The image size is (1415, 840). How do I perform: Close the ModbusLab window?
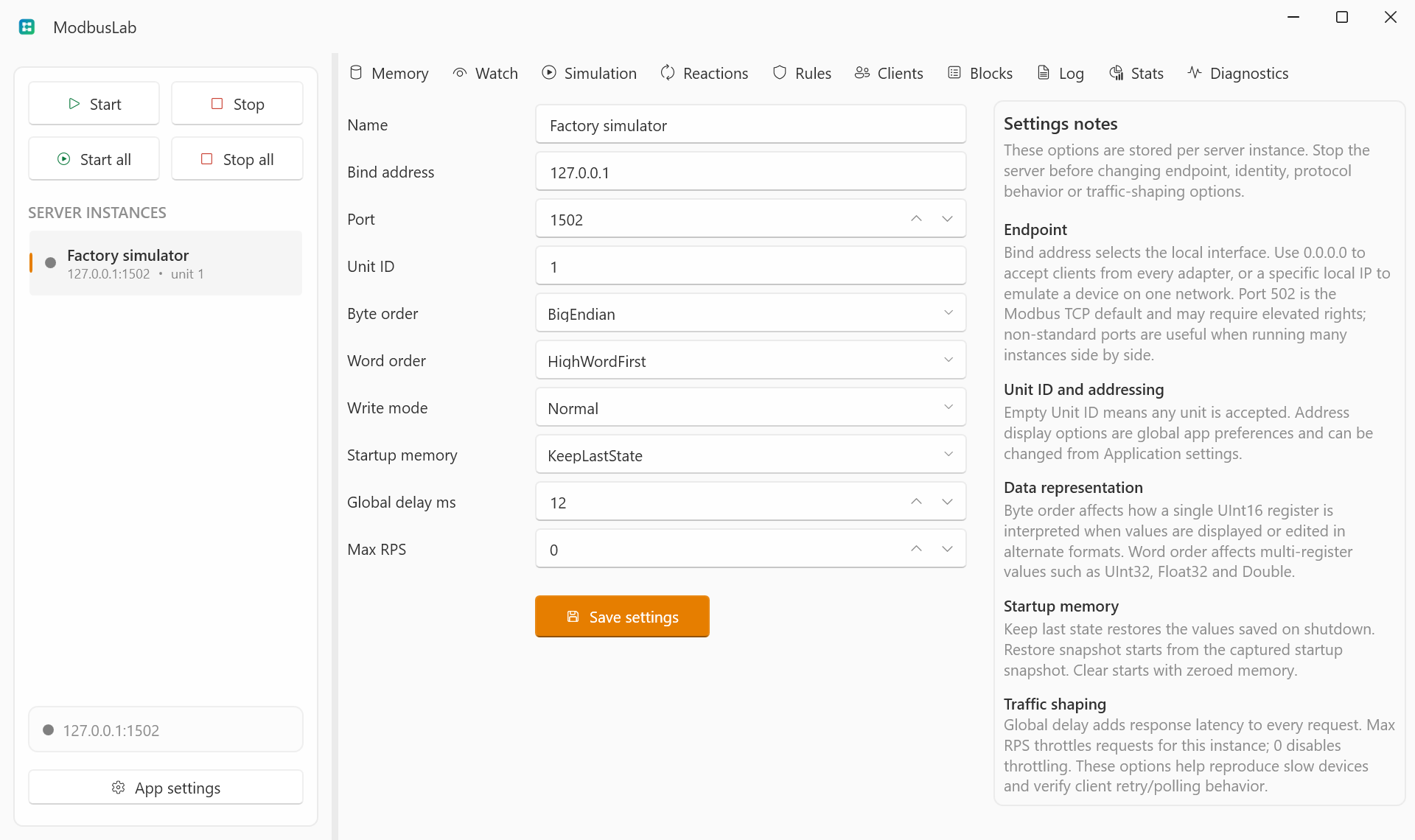tap(1391, 17)
